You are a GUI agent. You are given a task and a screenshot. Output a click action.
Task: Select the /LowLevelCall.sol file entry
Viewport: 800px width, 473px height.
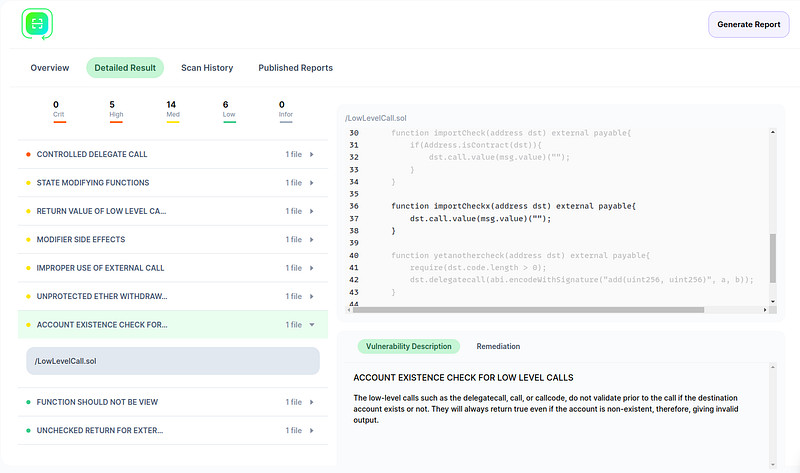coord(172,361)
